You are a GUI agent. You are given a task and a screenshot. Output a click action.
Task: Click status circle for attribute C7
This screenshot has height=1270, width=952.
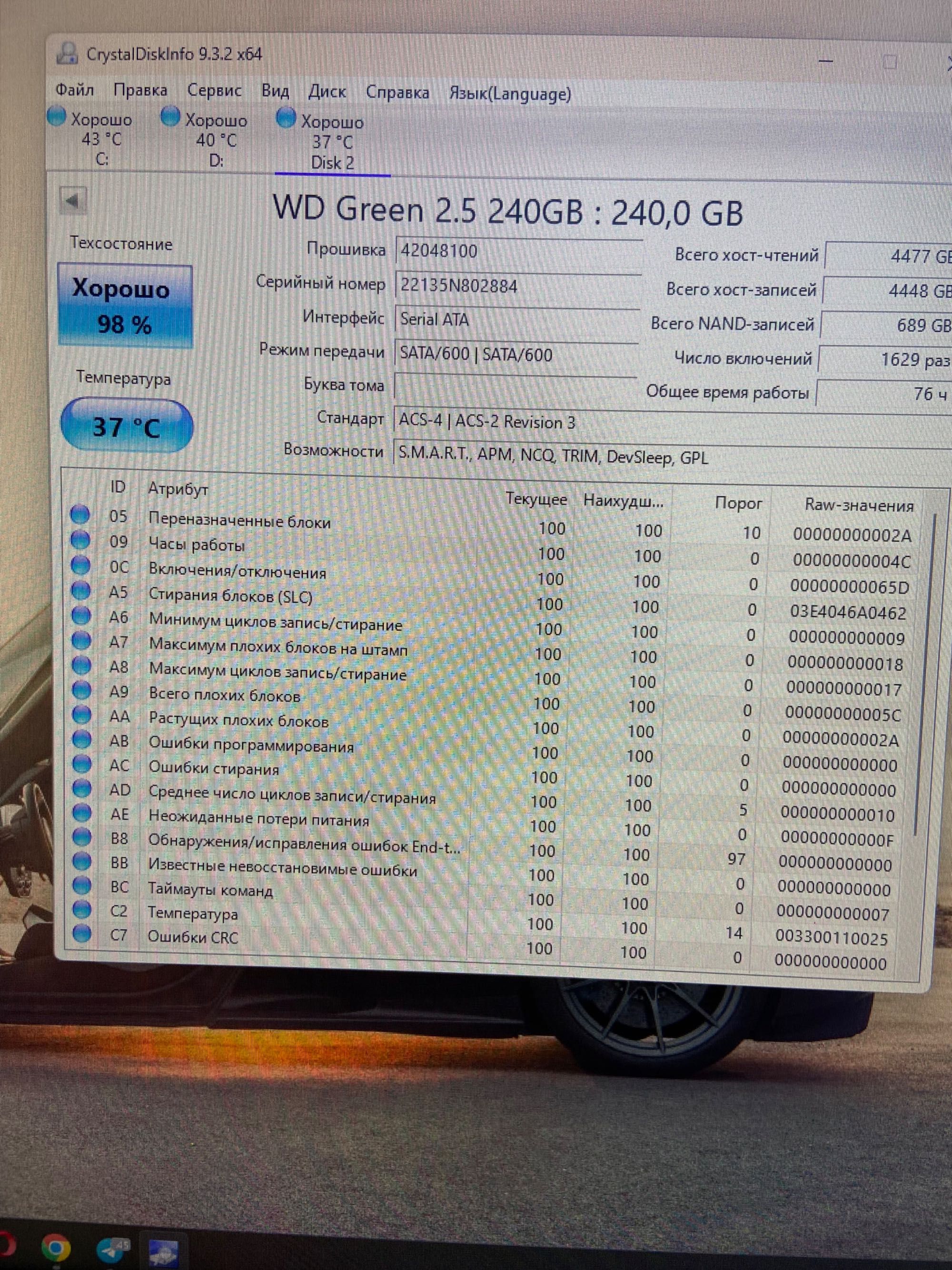81,933
